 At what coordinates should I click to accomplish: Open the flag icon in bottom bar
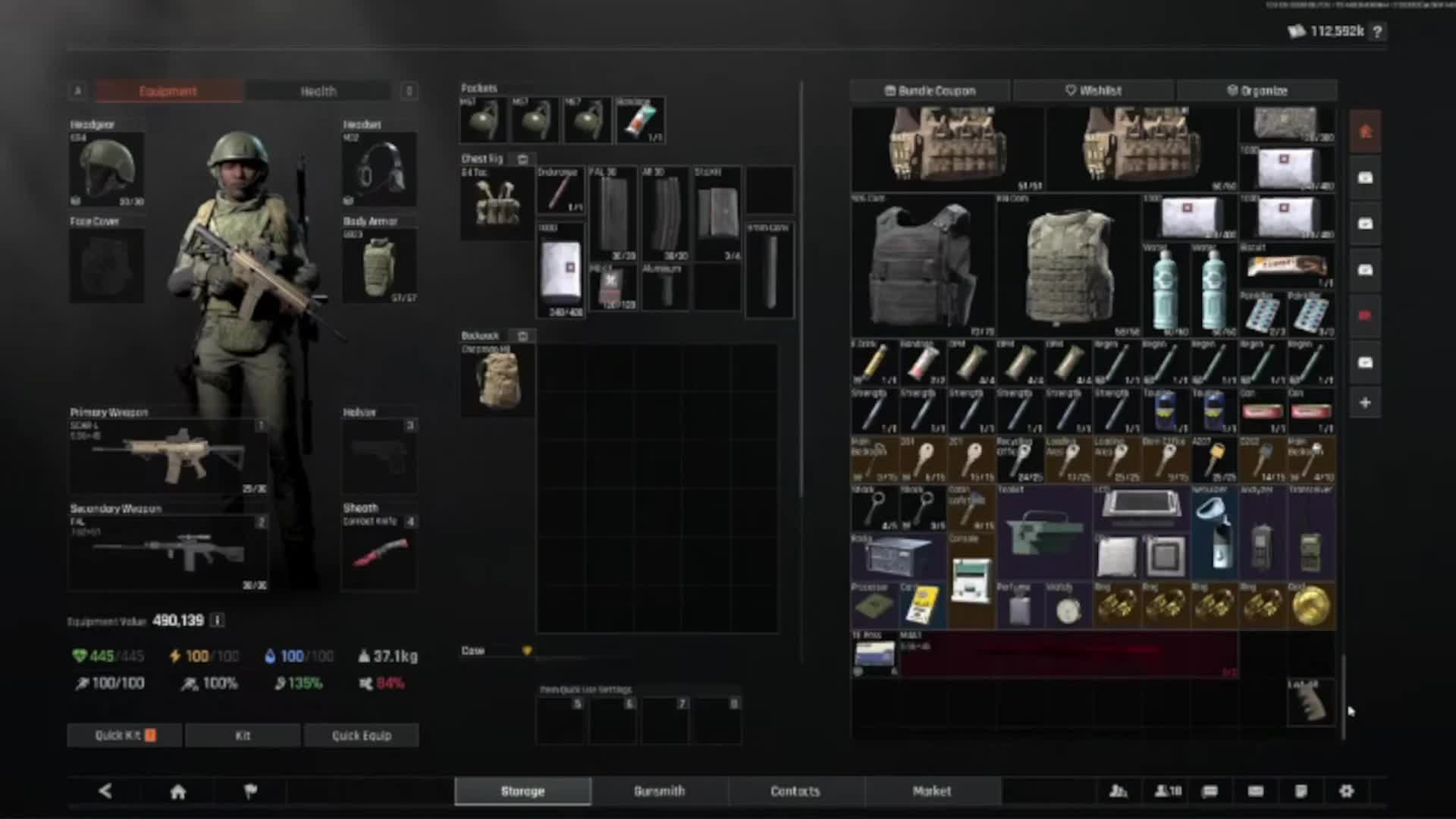click(250, 791)
